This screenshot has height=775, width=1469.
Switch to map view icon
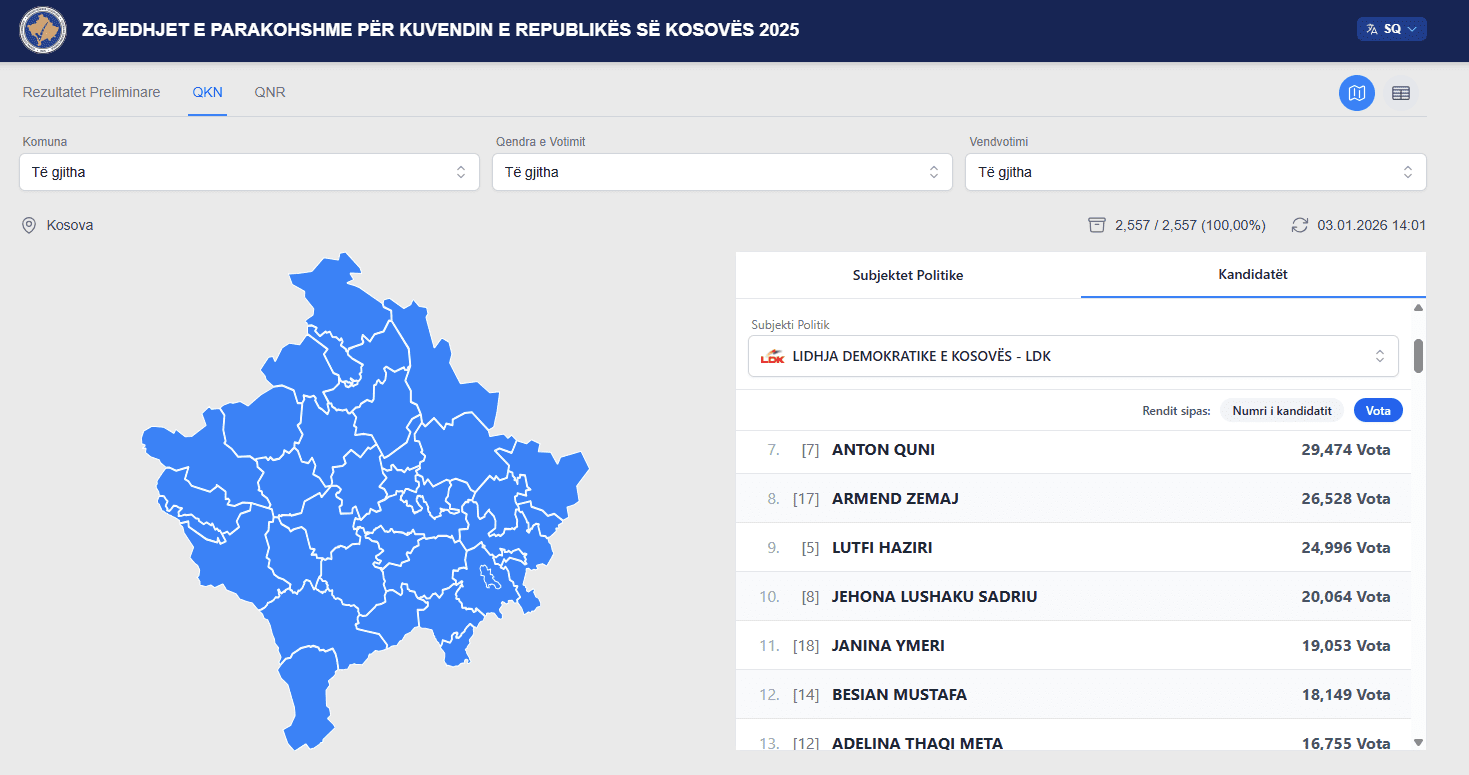coord(1356,93)
